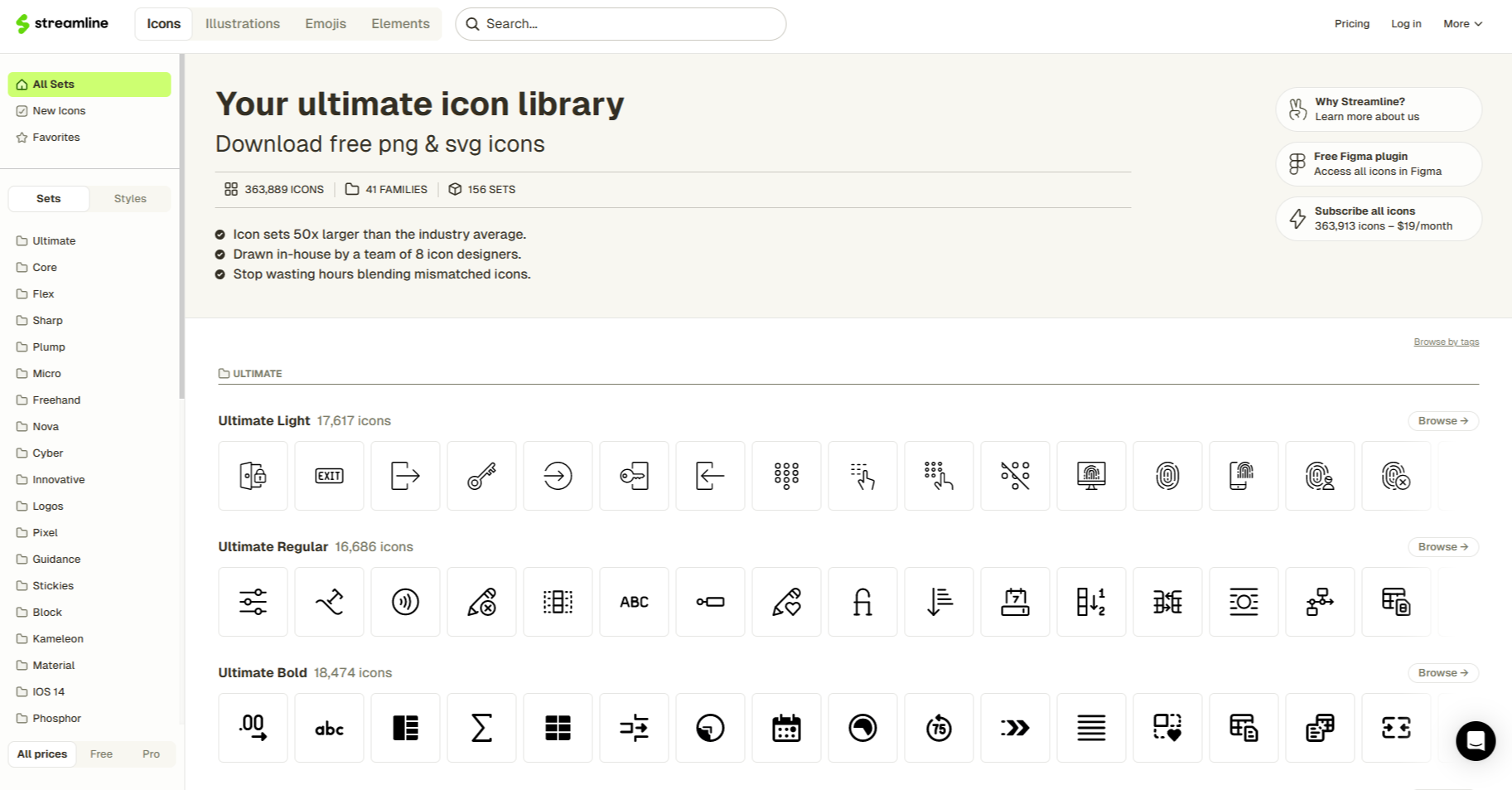The height and width of the screenshot is (790, 1512).
Task: Click the sidebar vertical scrollbar
Action: pos(182,226)
